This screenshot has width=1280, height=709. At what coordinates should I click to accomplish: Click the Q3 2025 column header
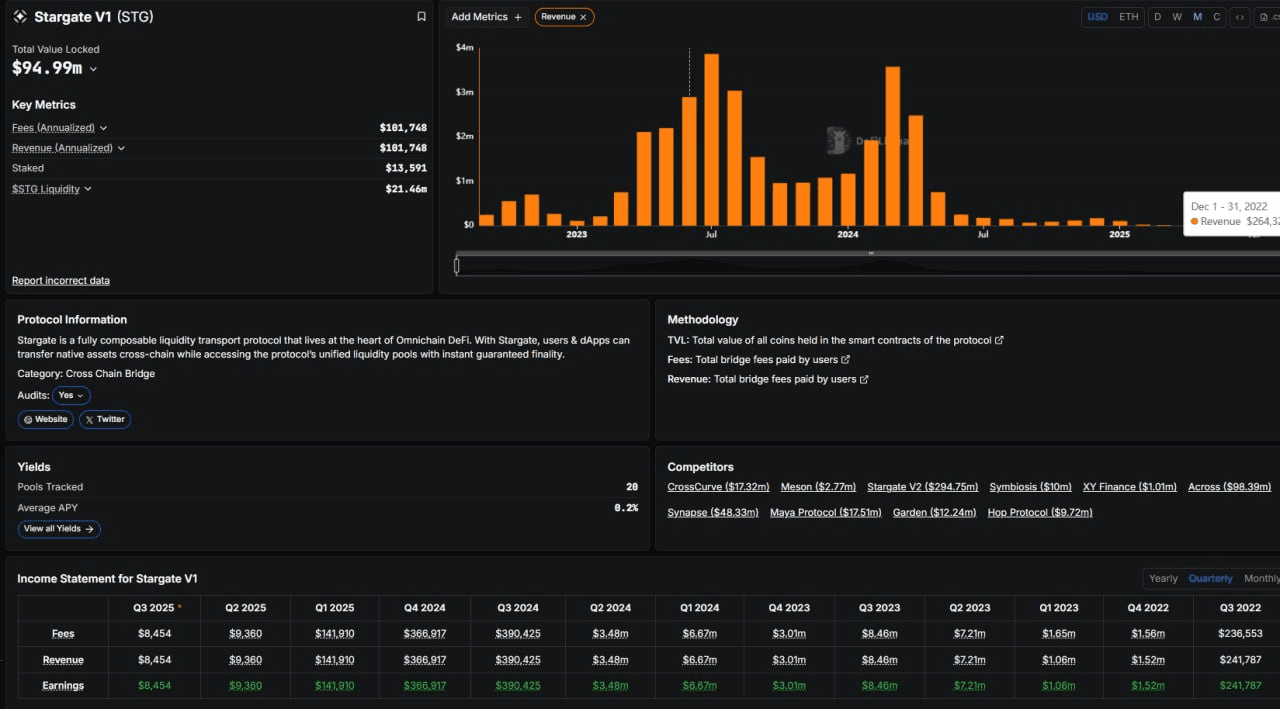154,608
